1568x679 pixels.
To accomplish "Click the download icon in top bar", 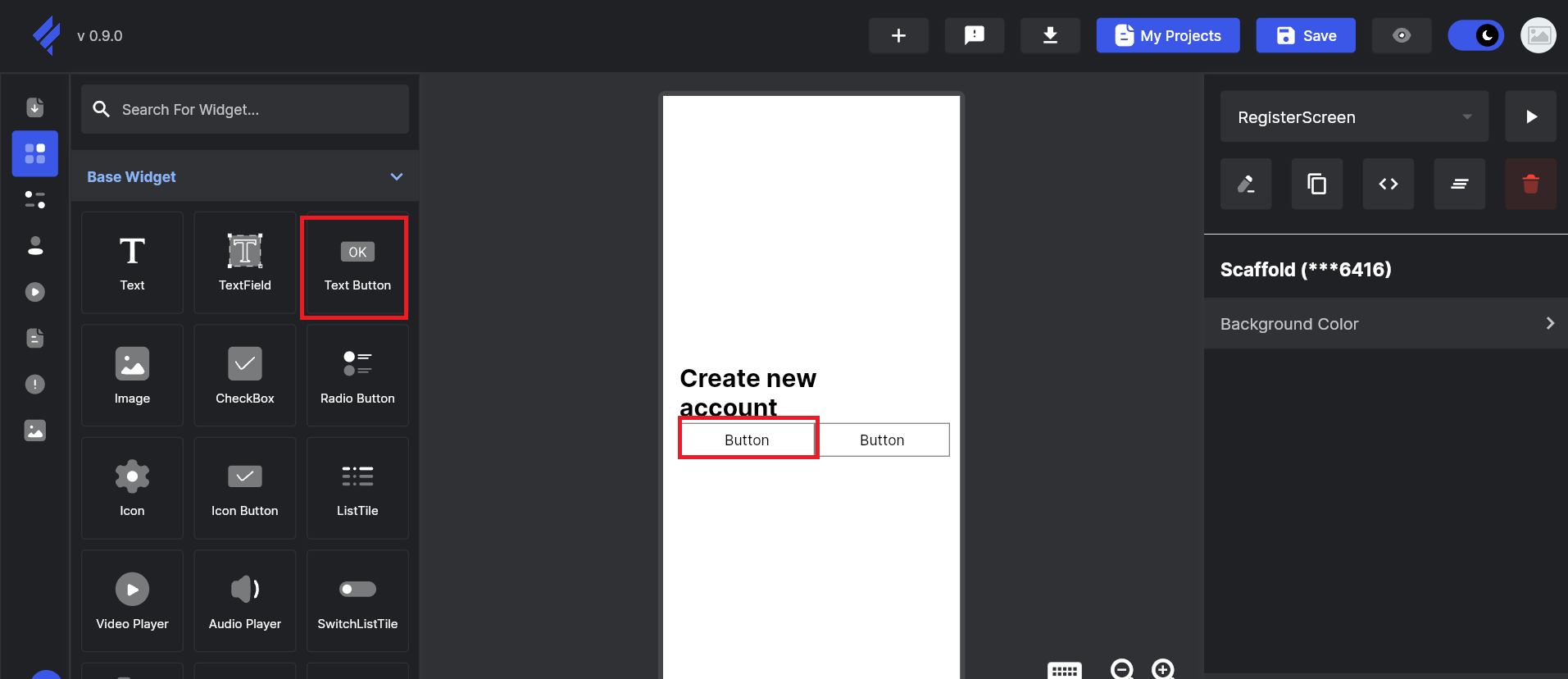I will 1049,35.
